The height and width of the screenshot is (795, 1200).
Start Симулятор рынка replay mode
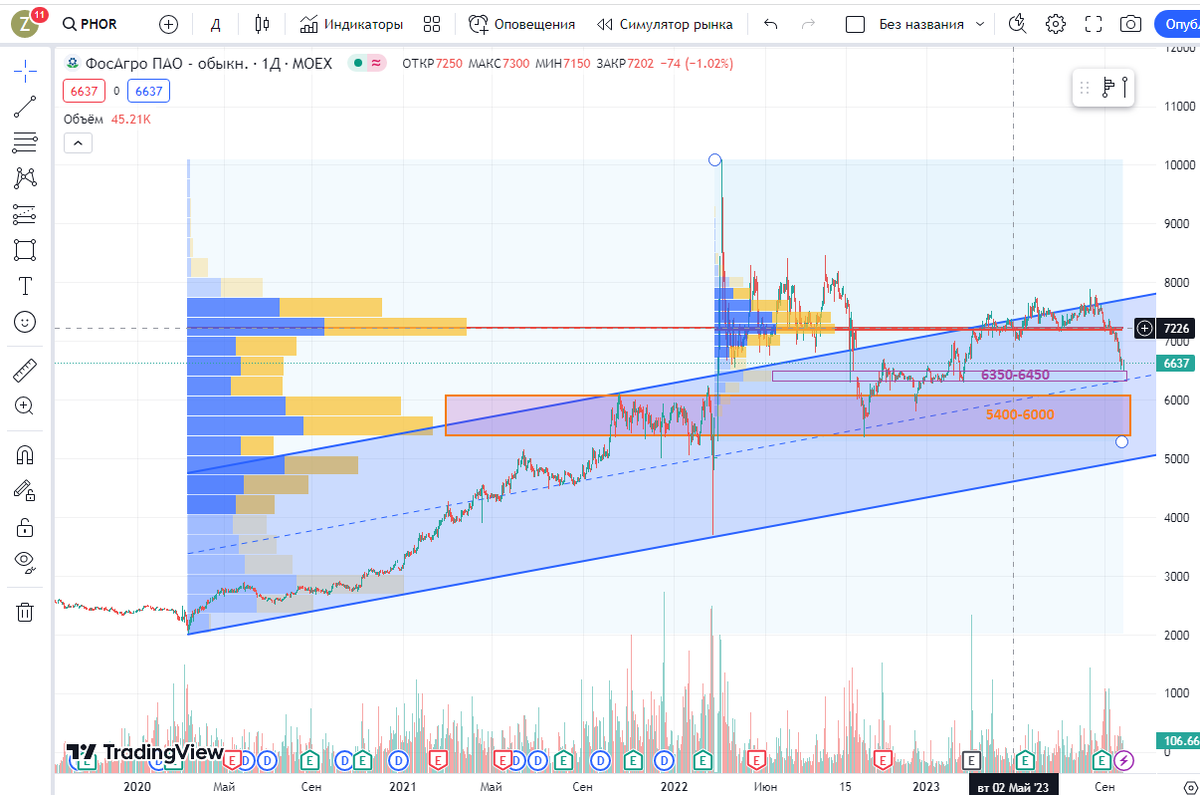664,24
